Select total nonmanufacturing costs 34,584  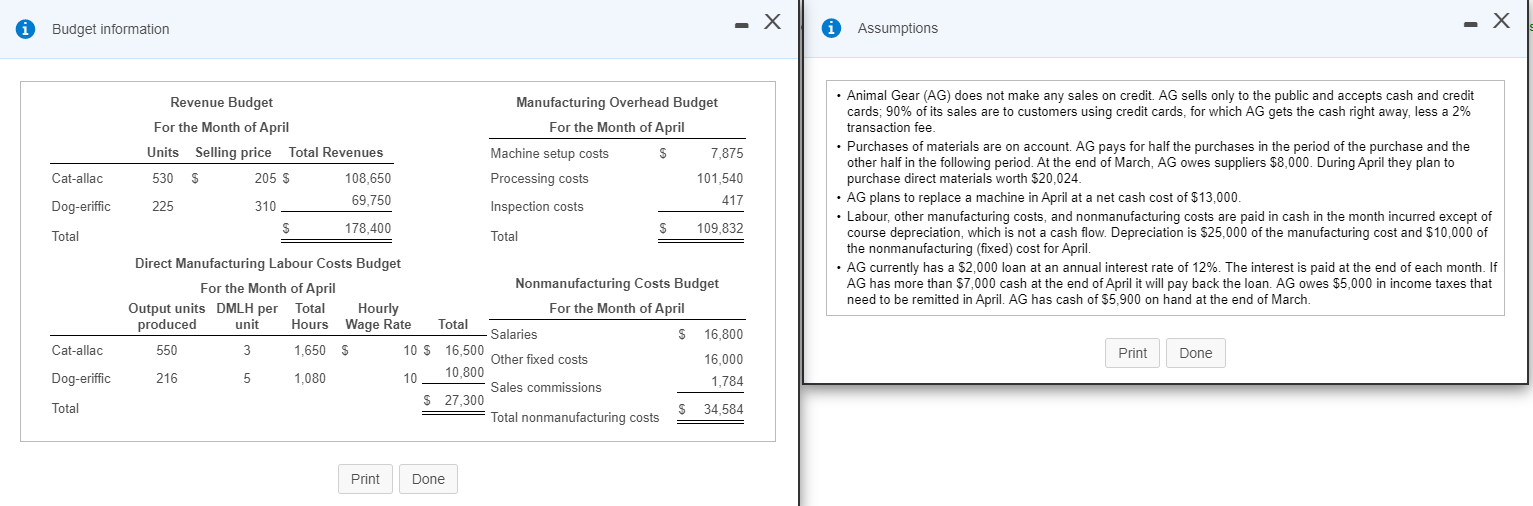click(724, 409)
